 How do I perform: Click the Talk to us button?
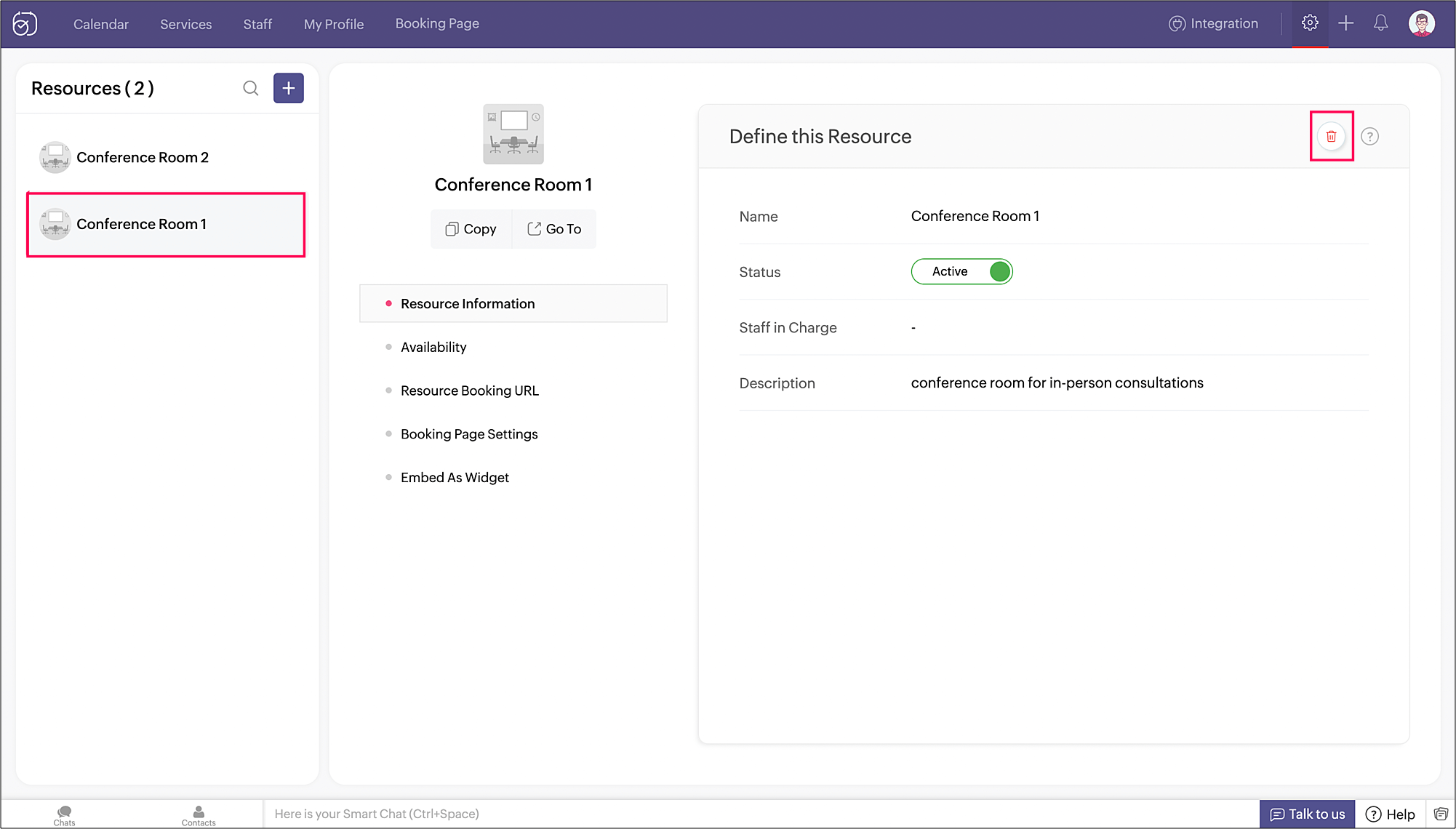coord(1307,814)
